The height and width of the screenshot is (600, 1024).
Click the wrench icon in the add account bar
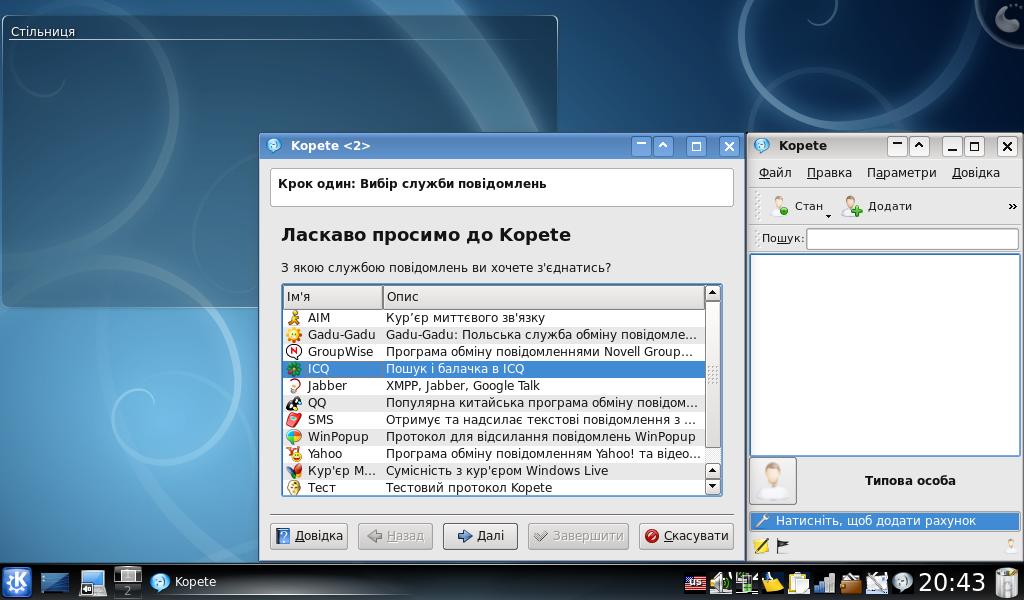[x=761, y=520]
